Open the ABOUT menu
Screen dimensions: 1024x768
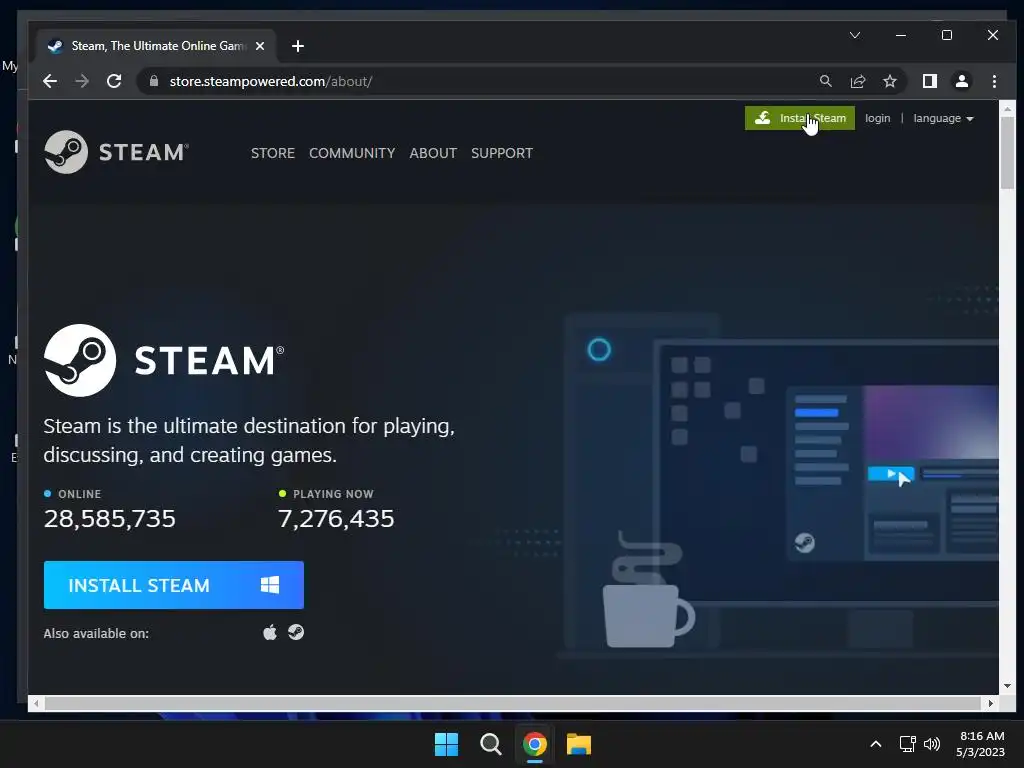click(433, 153)
